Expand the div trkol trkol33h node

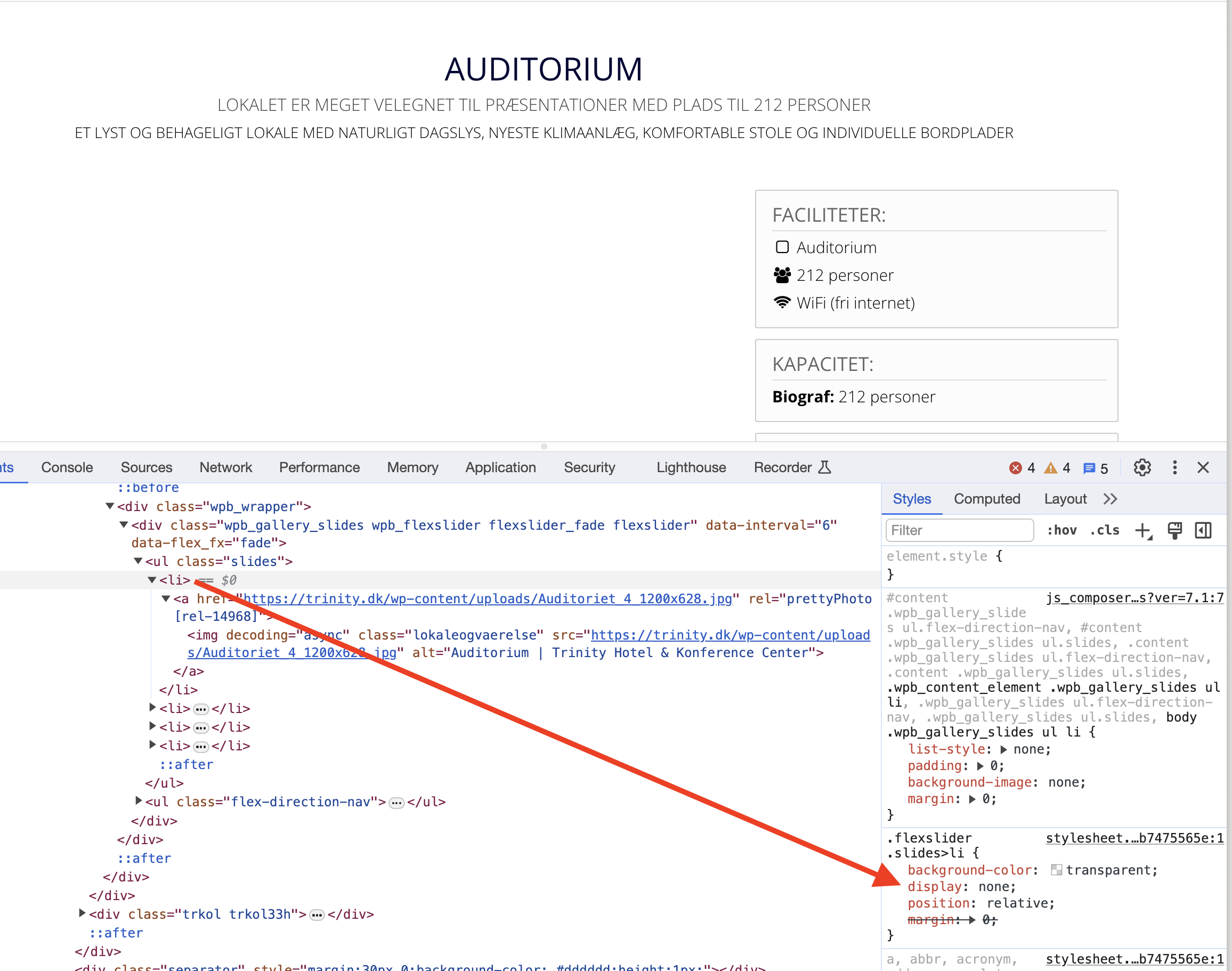[82, 913]
